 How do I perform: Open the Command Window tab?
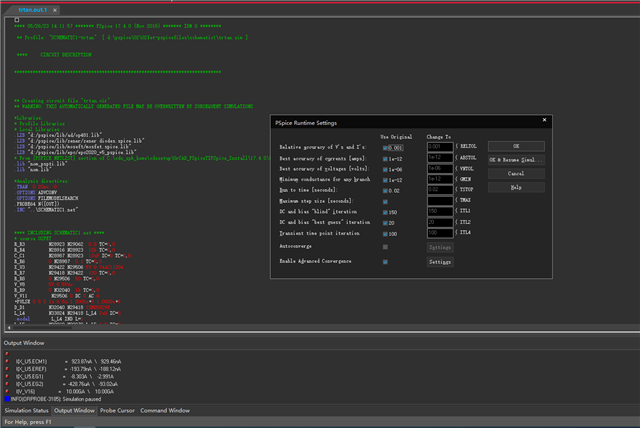pos(165,410)
